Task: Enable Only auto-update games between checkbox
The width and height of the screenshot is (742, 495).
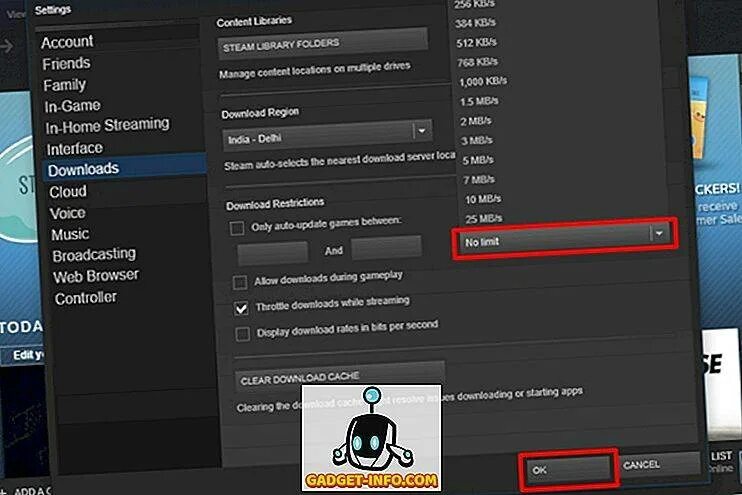Action: click(237, 228)
